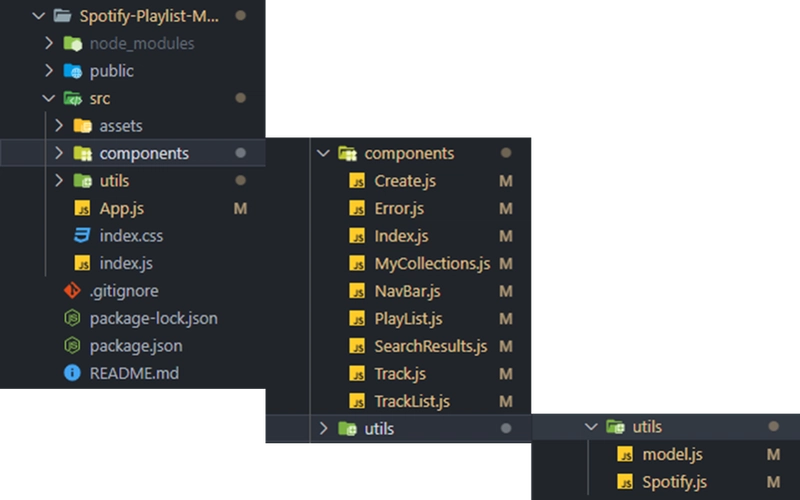Click the JS icon beside model.js

(625, 454)
